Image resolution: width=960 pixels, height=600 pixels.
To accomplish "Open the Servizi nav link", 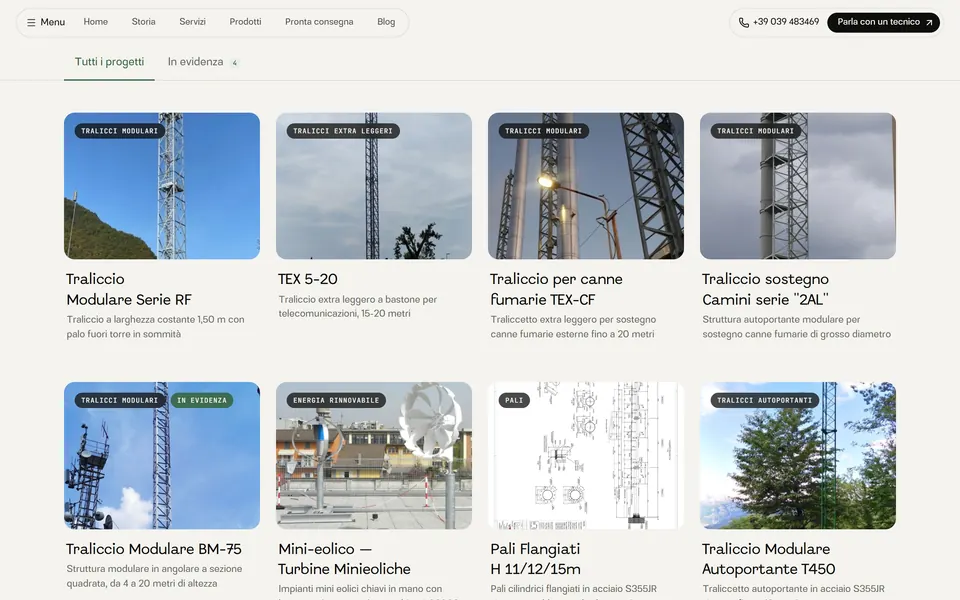I will point(192,22).
